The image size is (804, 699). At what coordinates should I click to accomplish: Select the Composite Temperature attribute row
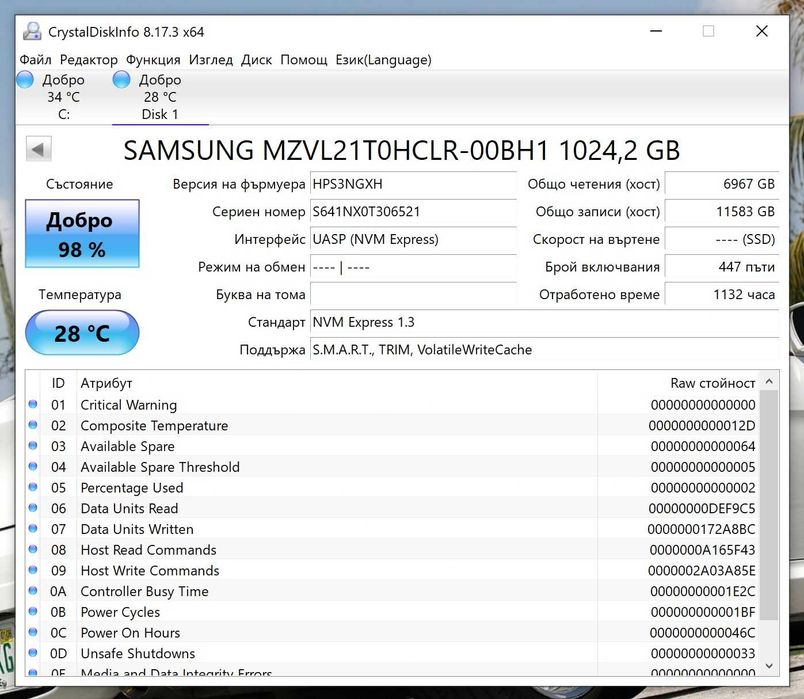pyautogui.click(x=392, y=425)
